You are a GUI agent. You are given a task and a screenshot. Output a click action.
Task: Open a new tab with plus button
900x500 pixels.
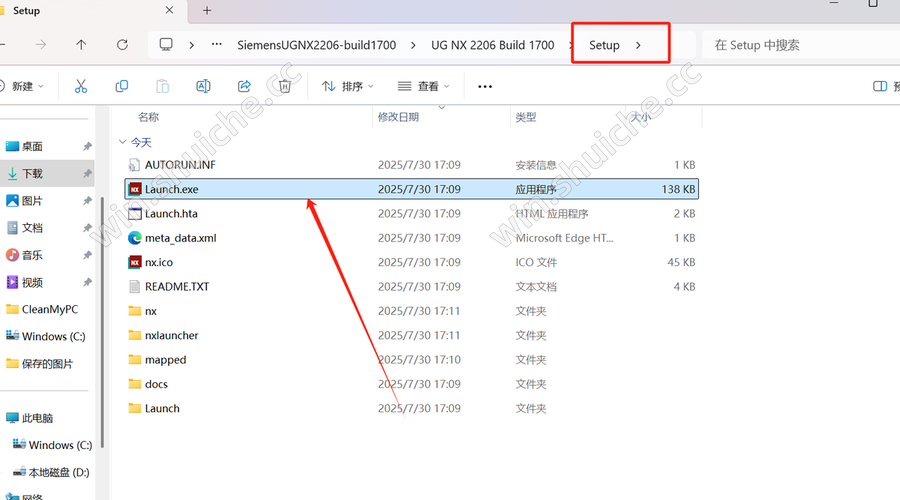point(207,10)
